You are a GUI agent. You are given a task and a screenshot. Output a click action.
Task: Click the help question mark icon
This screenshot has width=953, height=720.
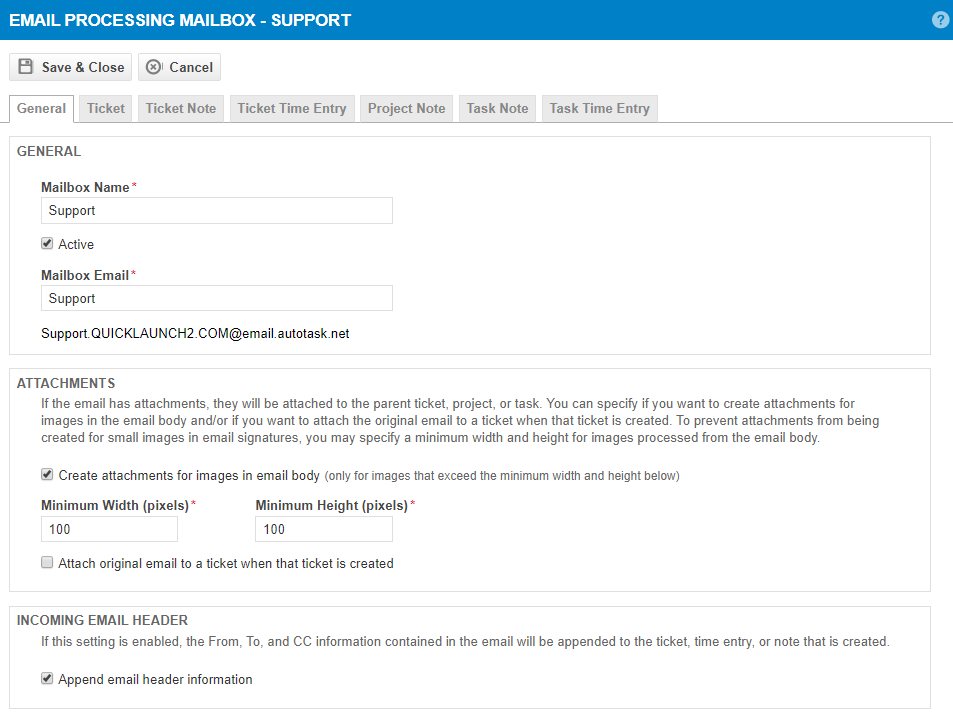[939, 19]
